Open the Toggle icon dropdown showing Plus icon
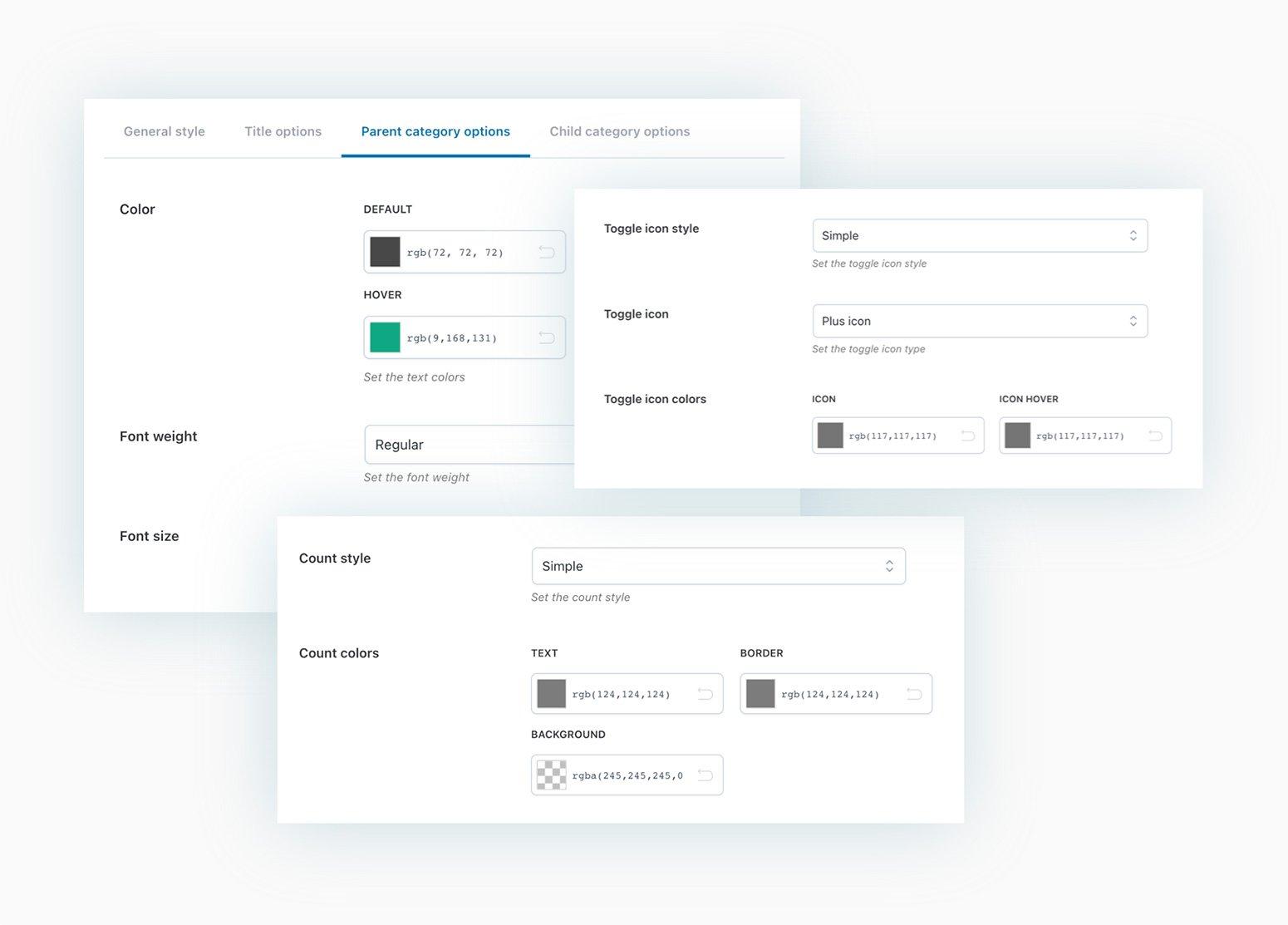1288x925 pixels. coord(979,321)
